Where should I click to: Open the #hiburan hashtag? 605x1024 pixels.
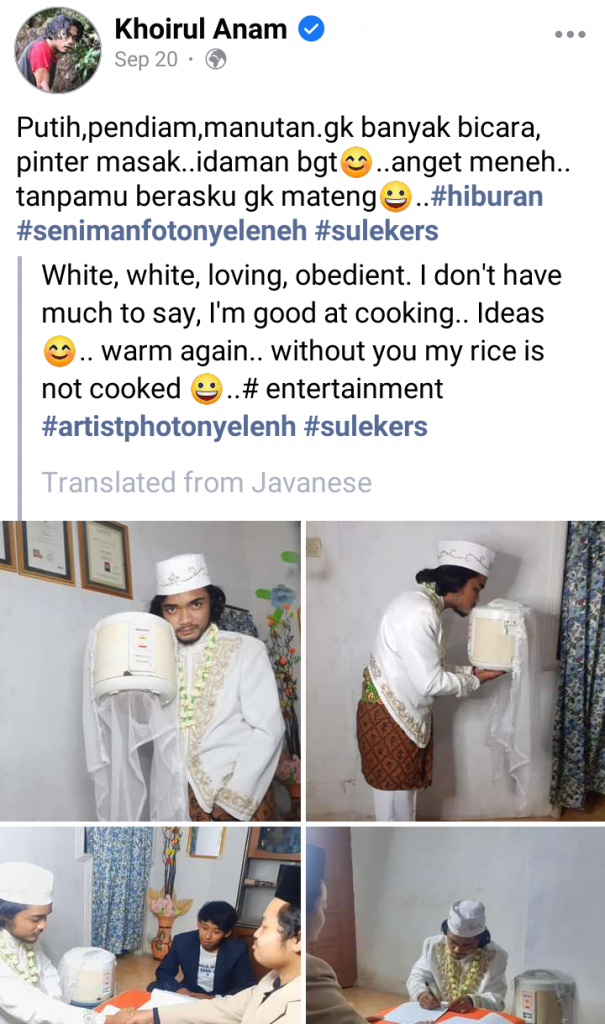pos(487,196)
